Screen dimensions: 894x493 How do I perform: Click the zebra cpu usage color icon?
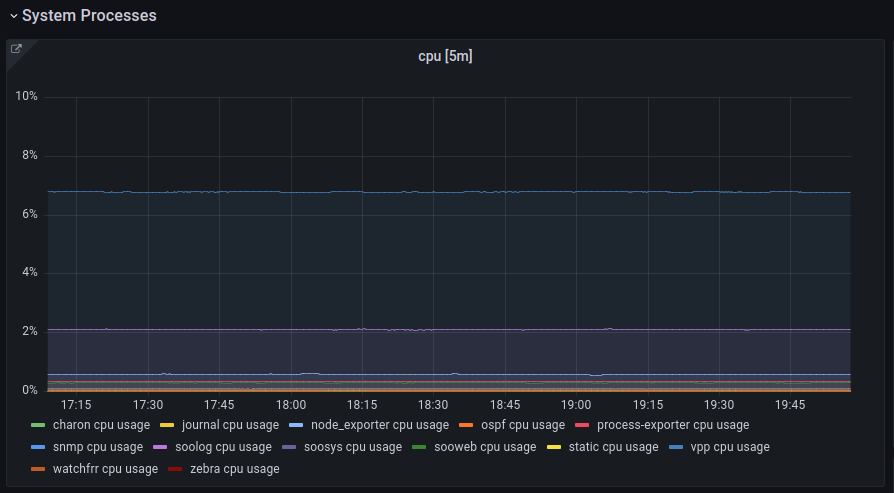tap(175, 469)
